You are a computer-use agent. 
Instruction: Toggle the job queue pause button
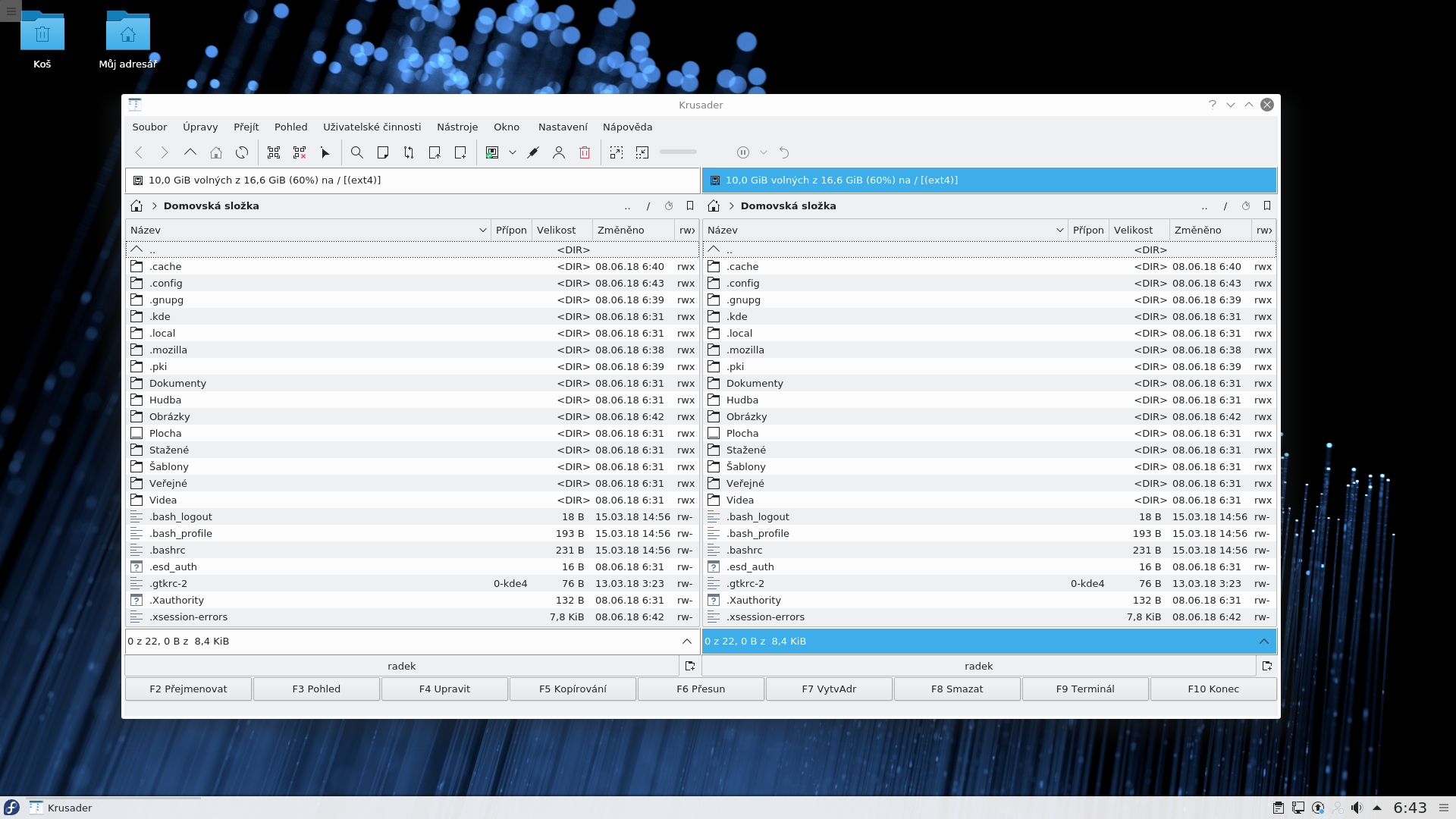(x=743, y=152)
